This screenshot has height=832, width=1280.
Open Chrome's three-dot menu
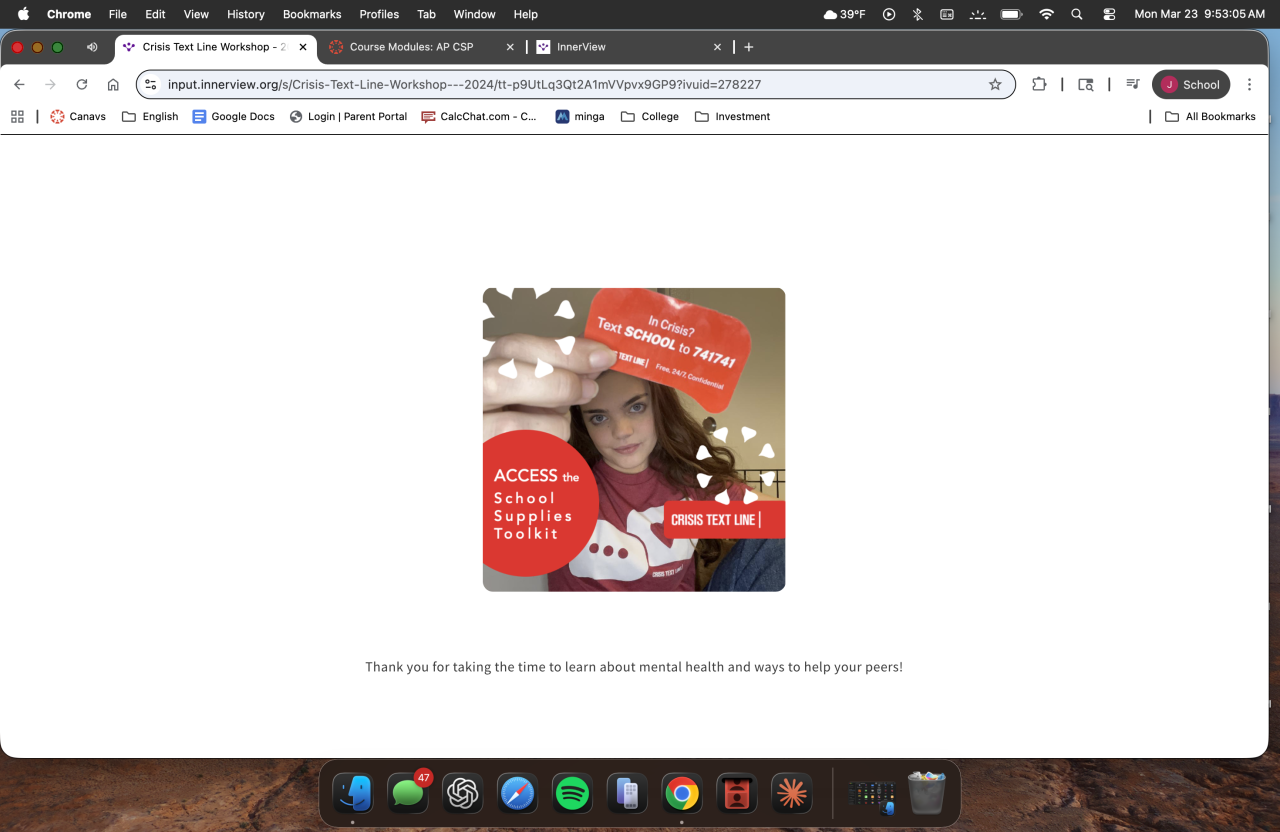(1251, 85)
